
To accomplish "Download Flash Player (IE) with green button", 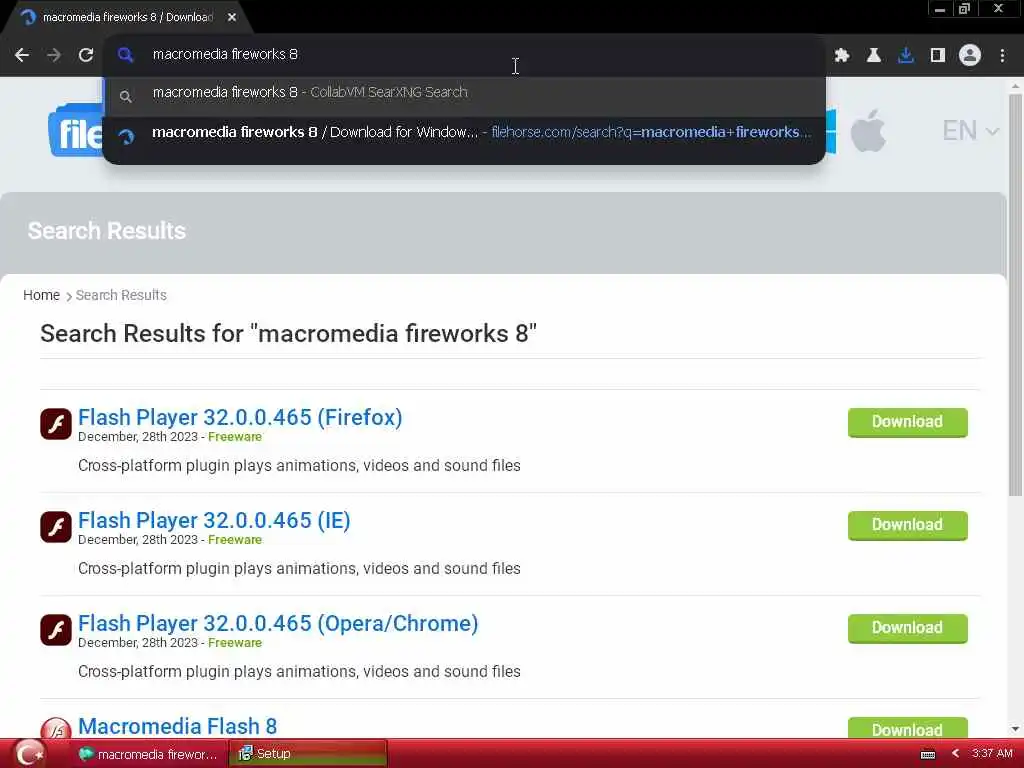I will coord(908,526).
